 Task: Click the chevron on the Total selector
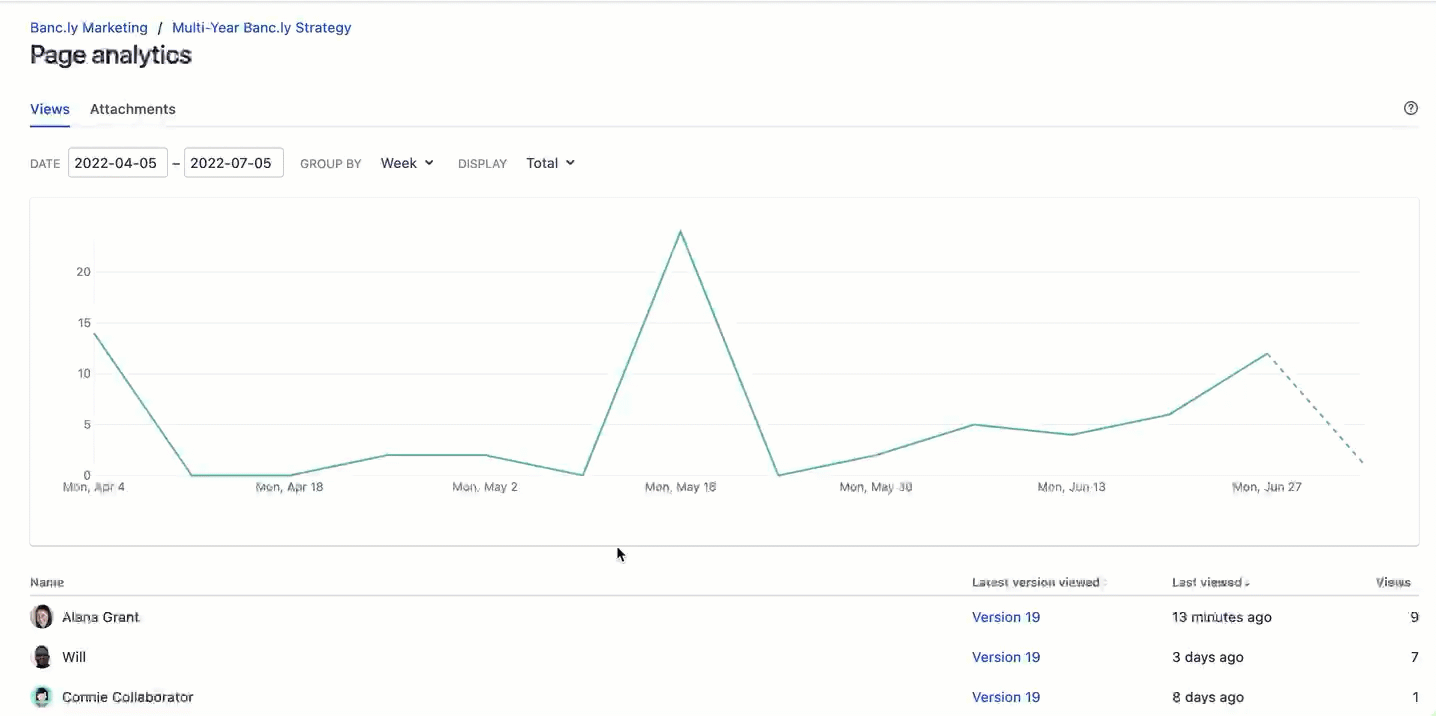point(571,162)
